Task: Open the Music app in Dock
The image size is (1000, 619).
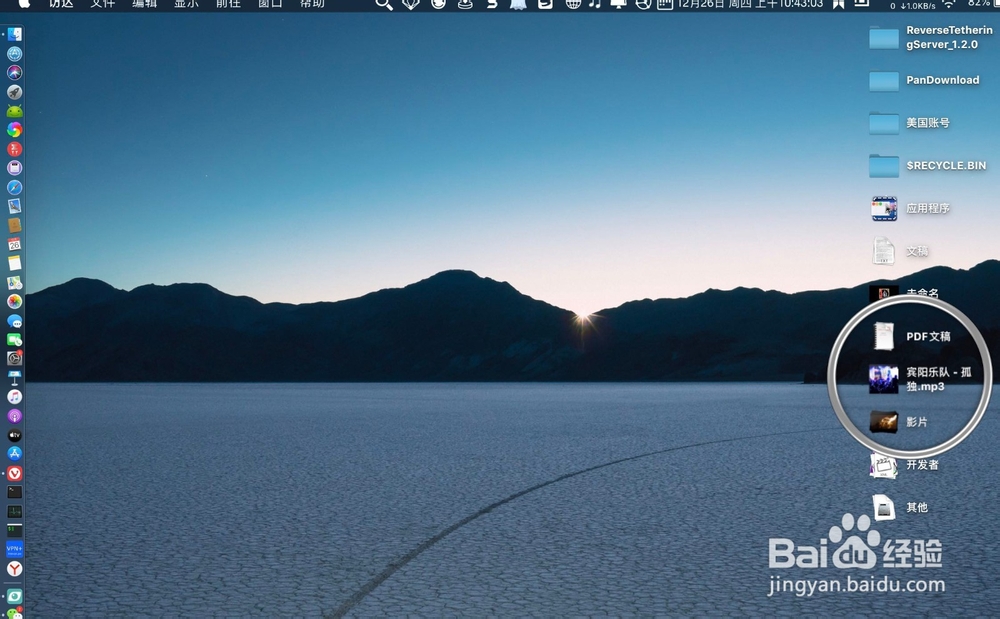Action: click(x=15, y=397)
